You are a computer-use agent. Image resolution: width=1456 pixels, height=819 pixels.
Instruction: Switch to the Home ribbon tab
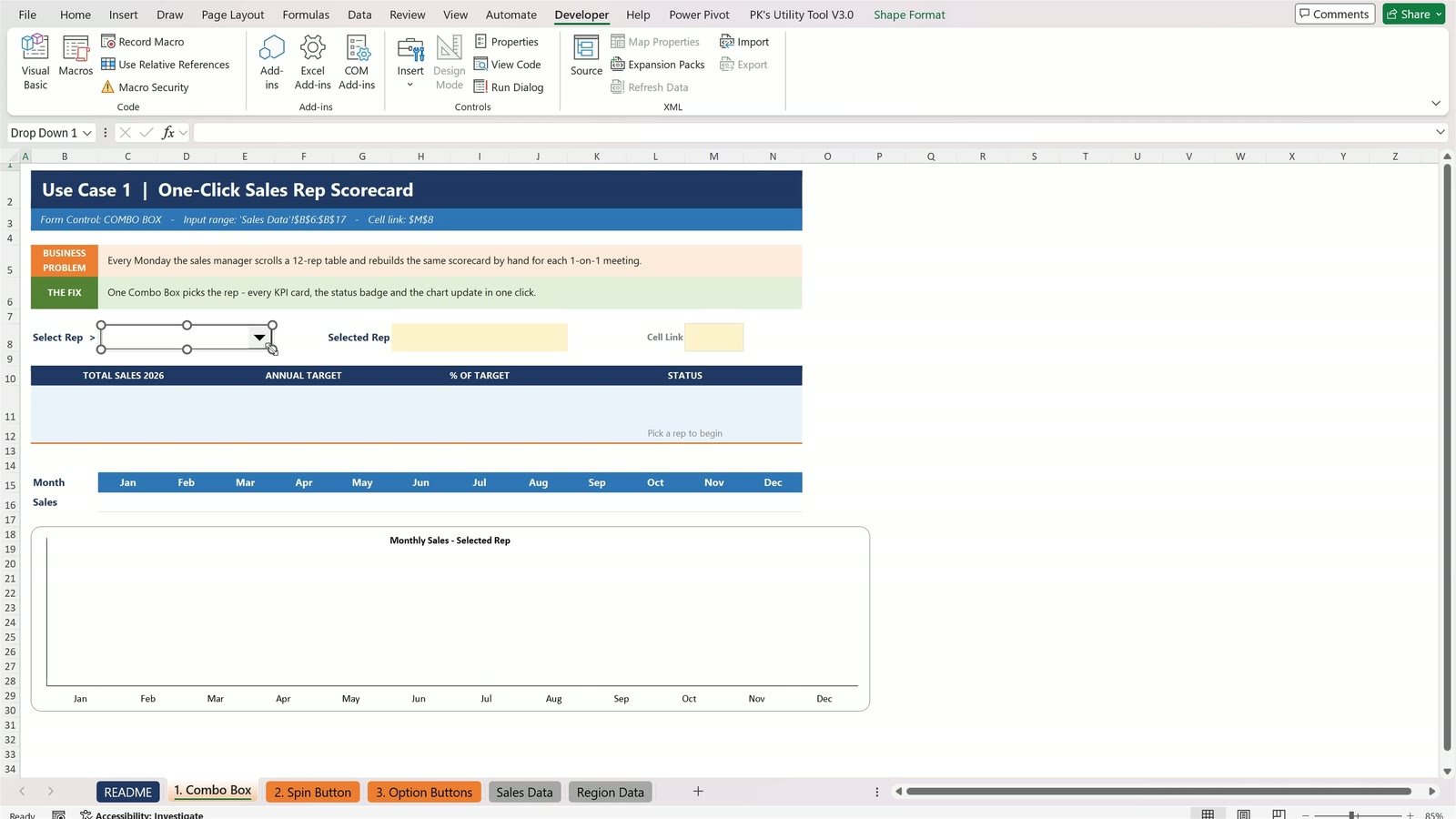pos(76,15)
